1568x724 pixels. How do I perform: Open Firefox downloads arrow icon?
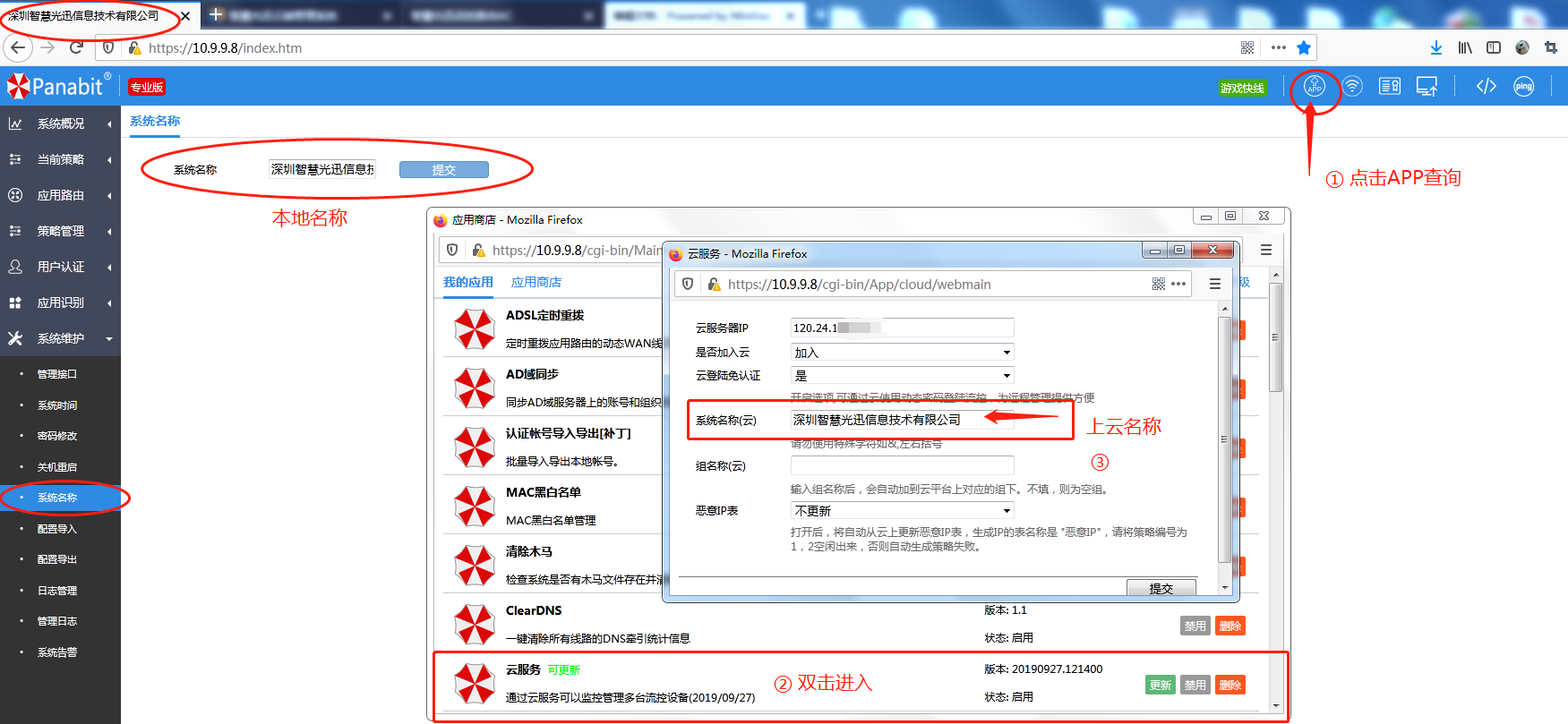(x=1435, y=47)
